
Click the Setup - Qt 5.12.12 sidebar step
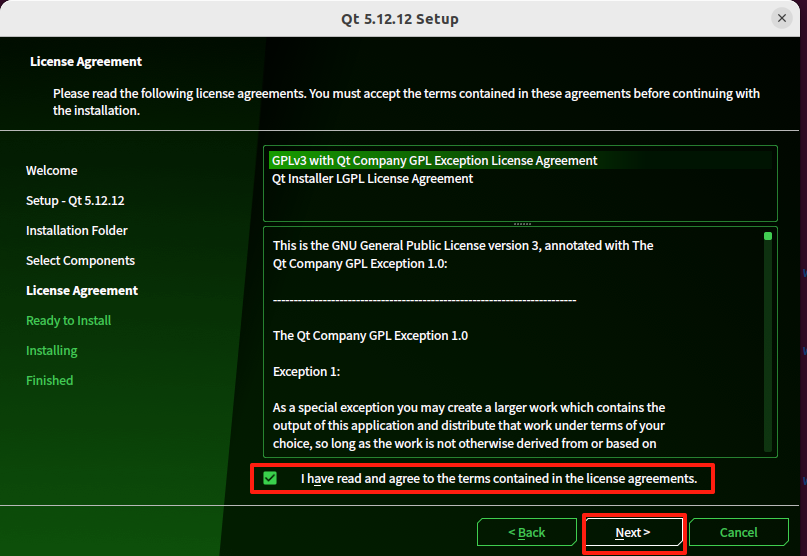click(75, 201)
